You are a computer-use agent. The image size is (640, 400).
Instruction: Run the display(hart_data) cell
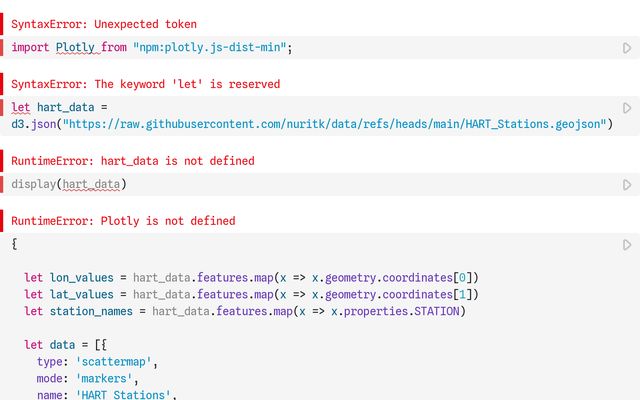627,184
